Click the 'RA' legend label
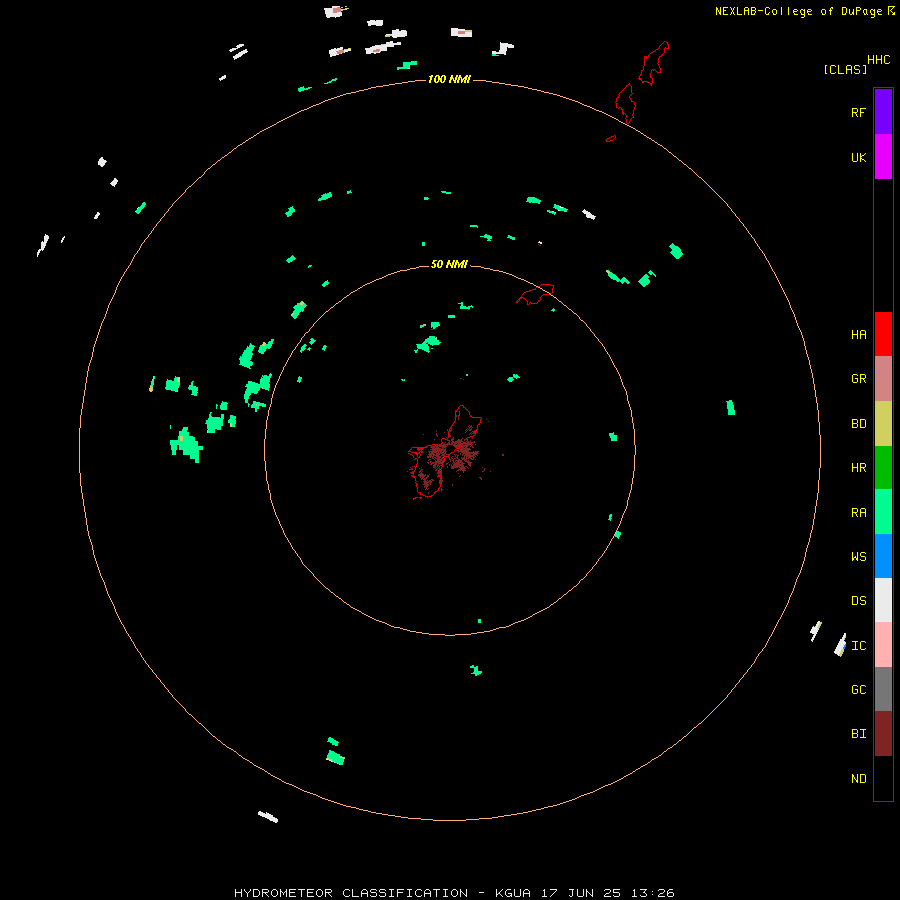Image resolution: width=900 pixels, height=900 pixels. [x=858, y=513]
